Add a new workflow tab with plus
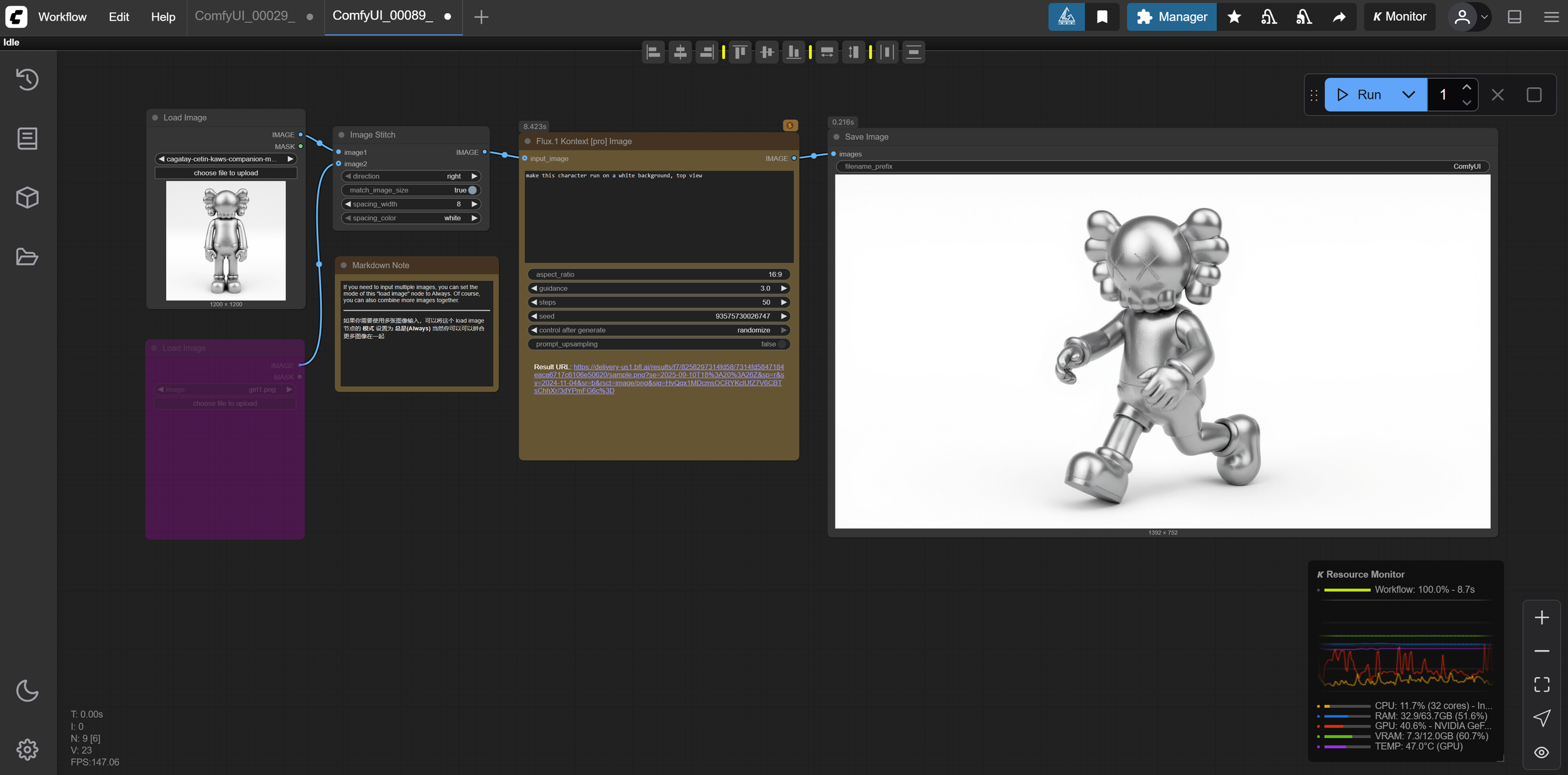This screenshot has height=775, width=1568. point(481,17)
